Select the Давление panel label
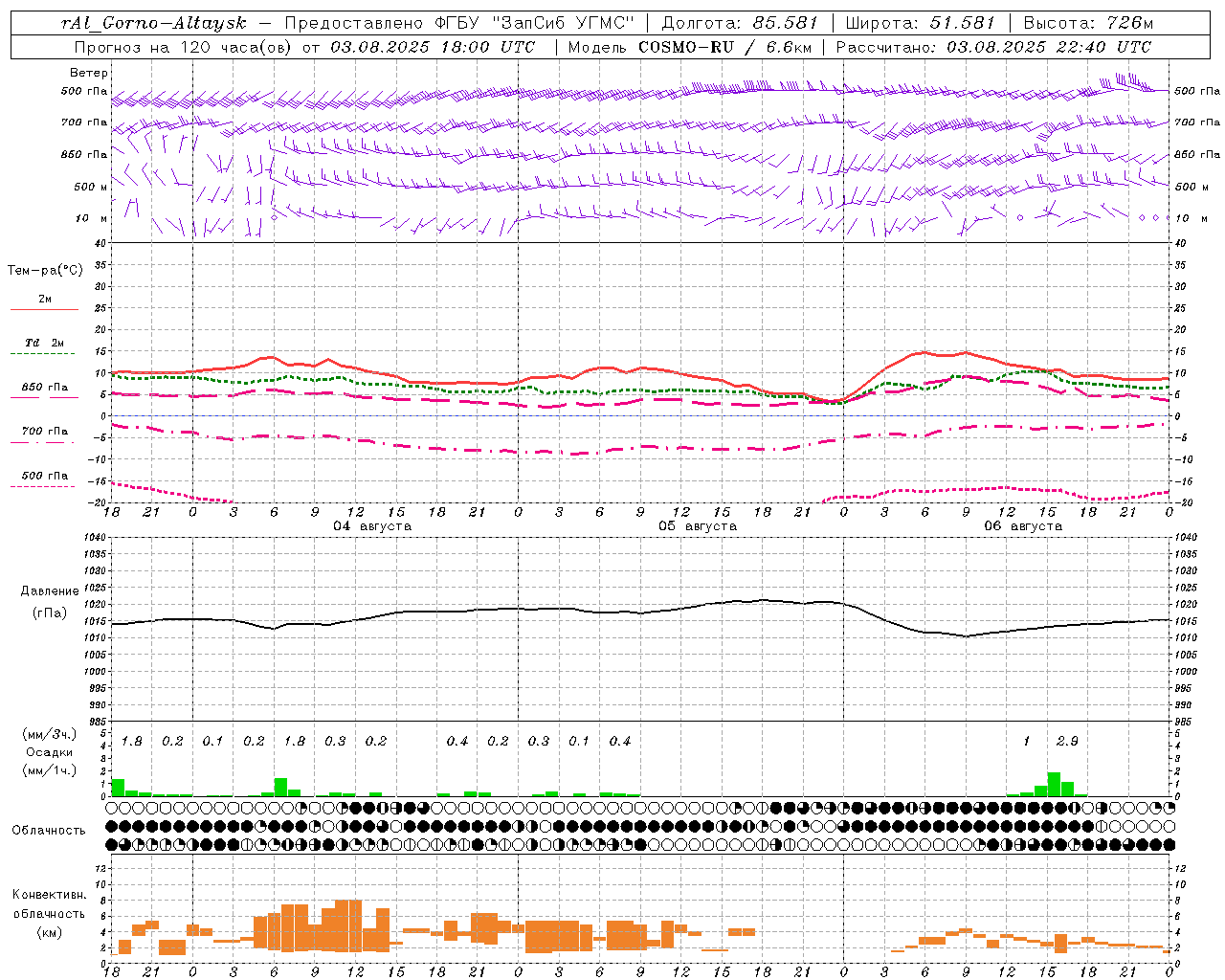Screen dimensions: 1225x980 (50, 591)
